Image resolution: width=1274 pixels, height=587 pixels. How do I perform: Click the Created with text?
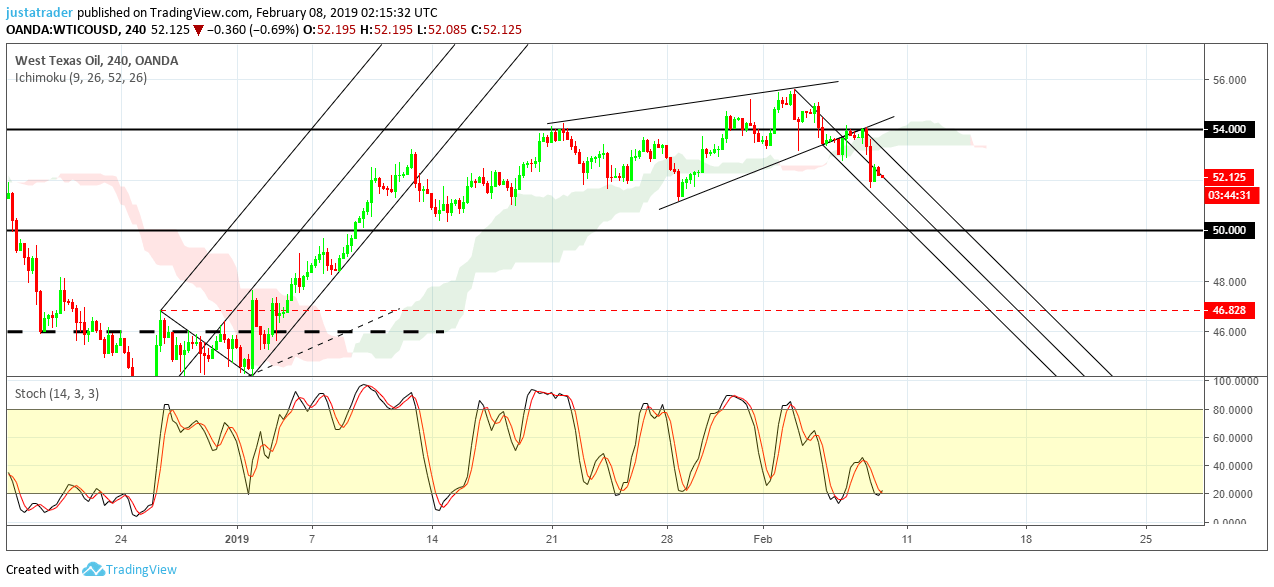click(x=42, y=569)
